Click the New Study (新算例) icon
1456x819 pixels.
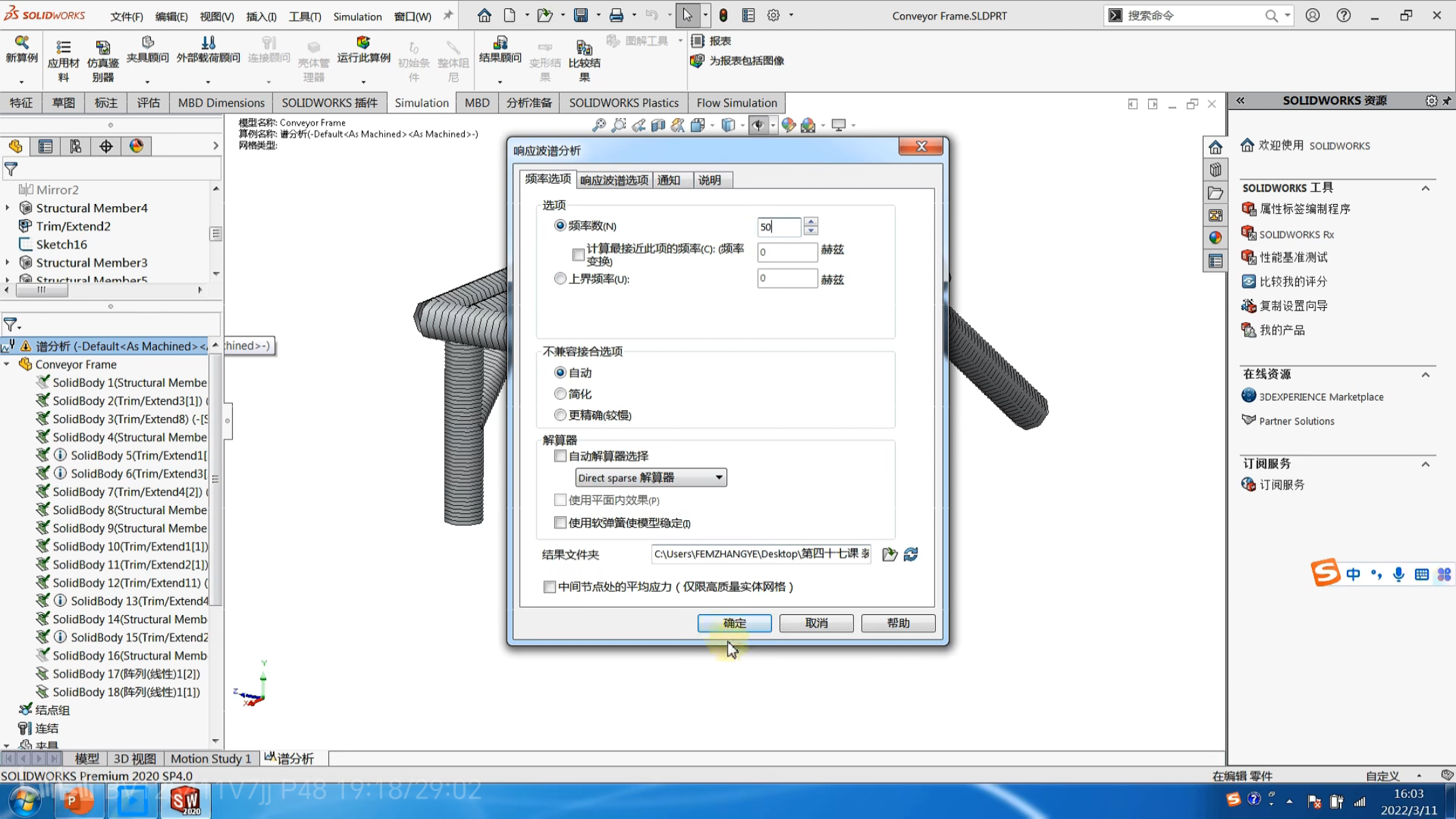click(x=21, y=43)
